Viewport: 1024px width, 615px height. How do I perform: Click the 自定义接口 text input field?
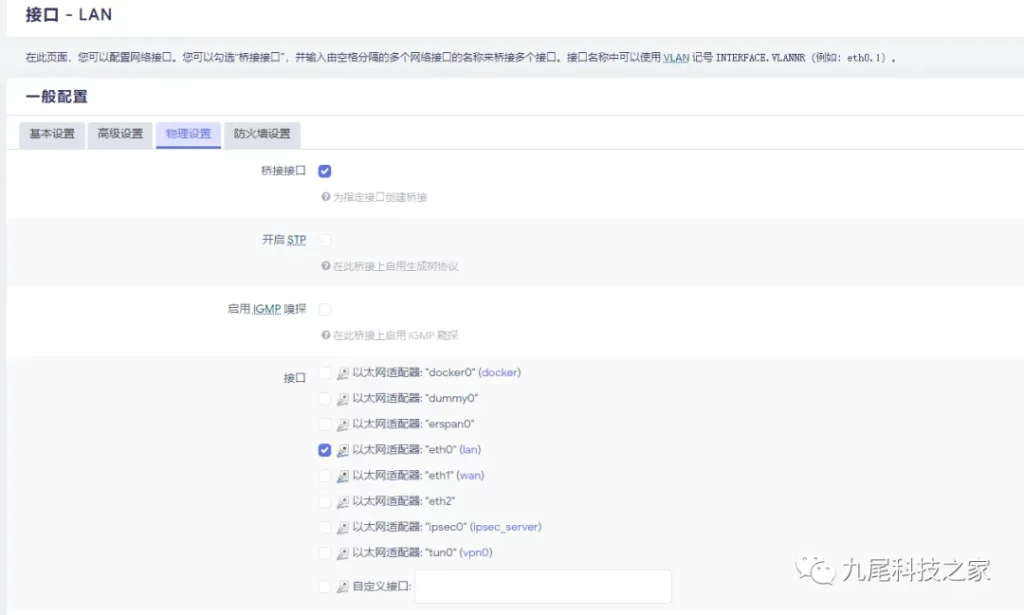(542, 587)
